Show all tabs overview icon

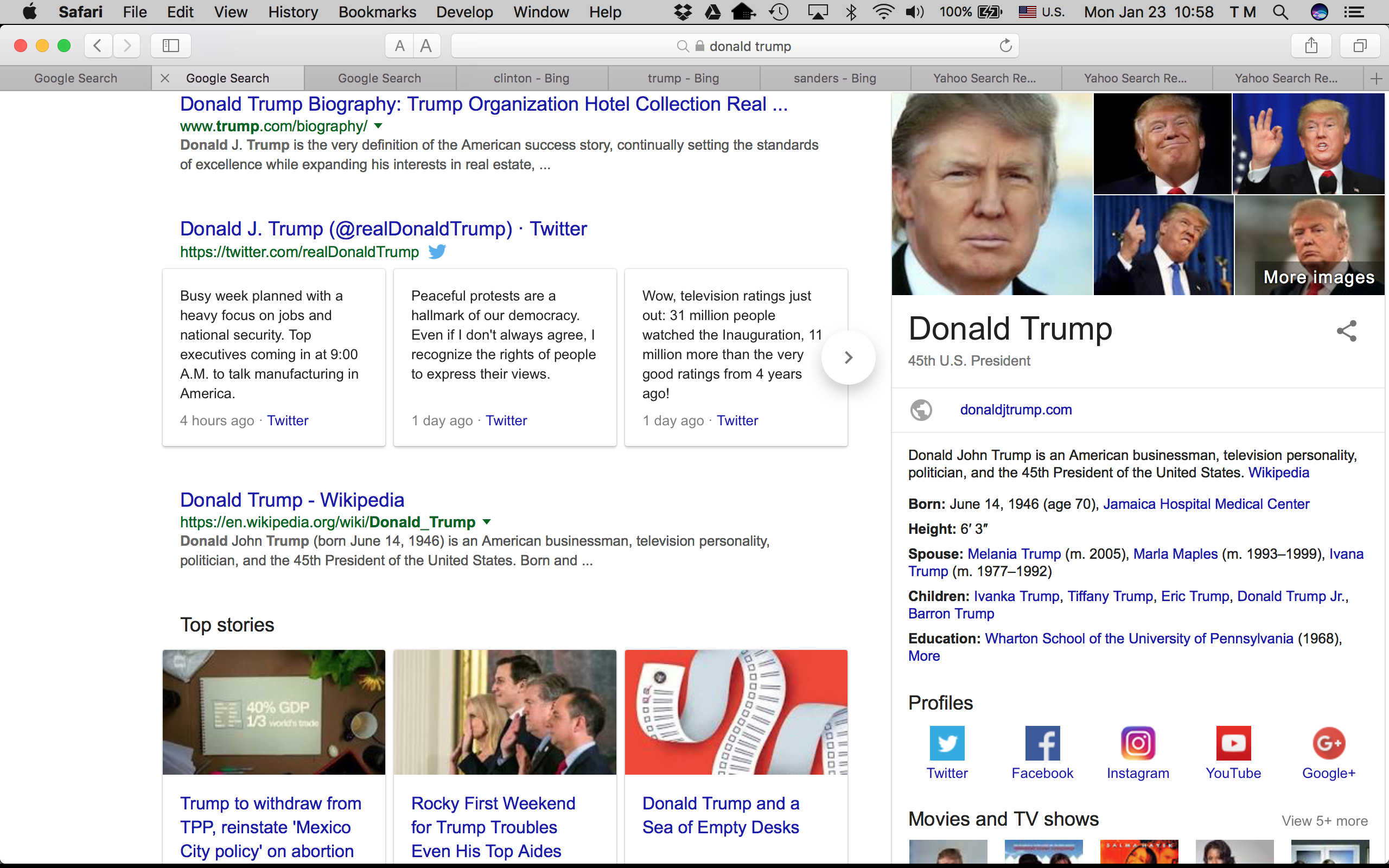pyautogui.click(x=1359, y=46)
